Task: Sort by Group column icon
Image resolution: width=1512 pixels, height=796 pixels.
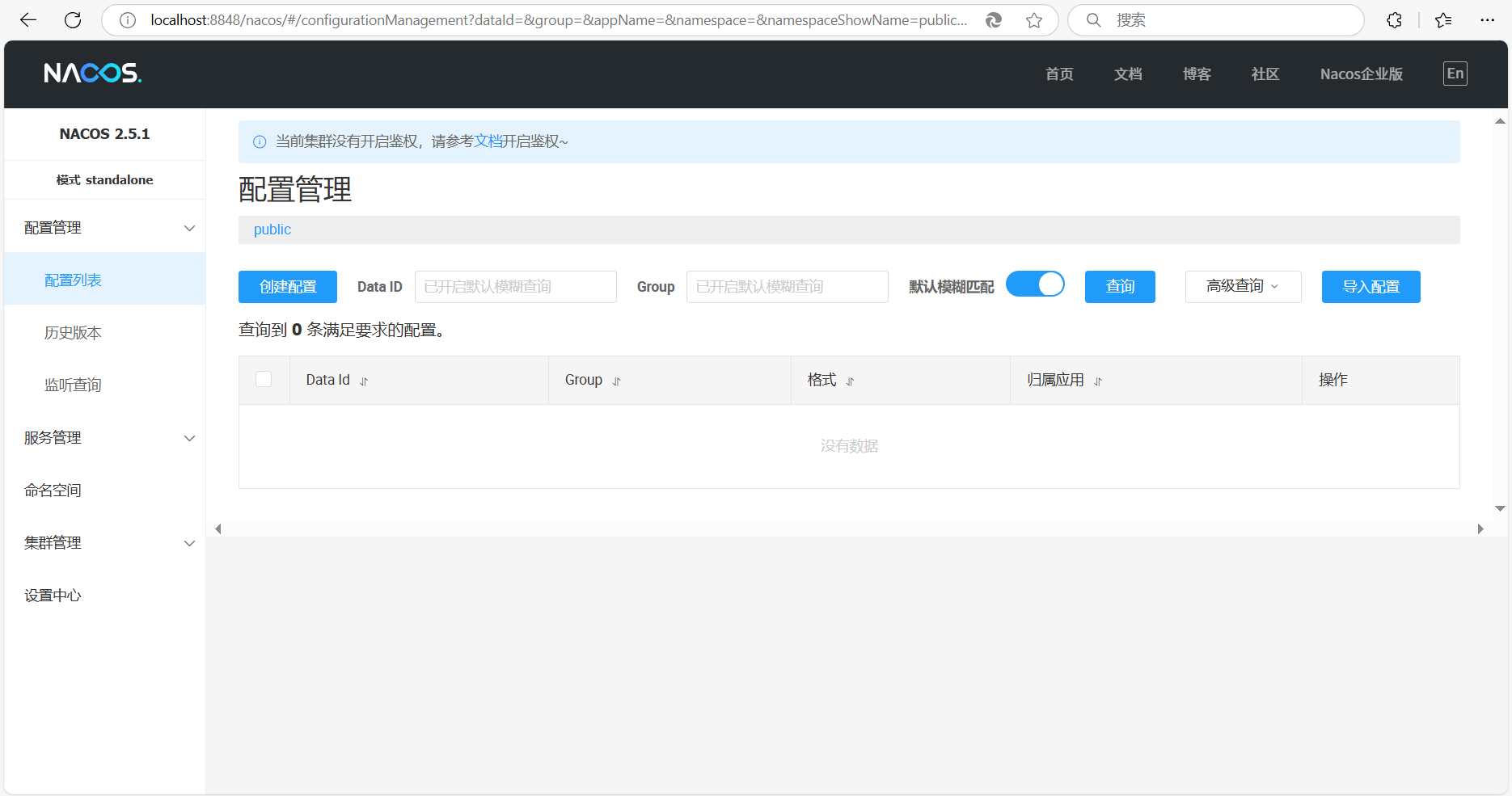Action: tap(616, 381)
